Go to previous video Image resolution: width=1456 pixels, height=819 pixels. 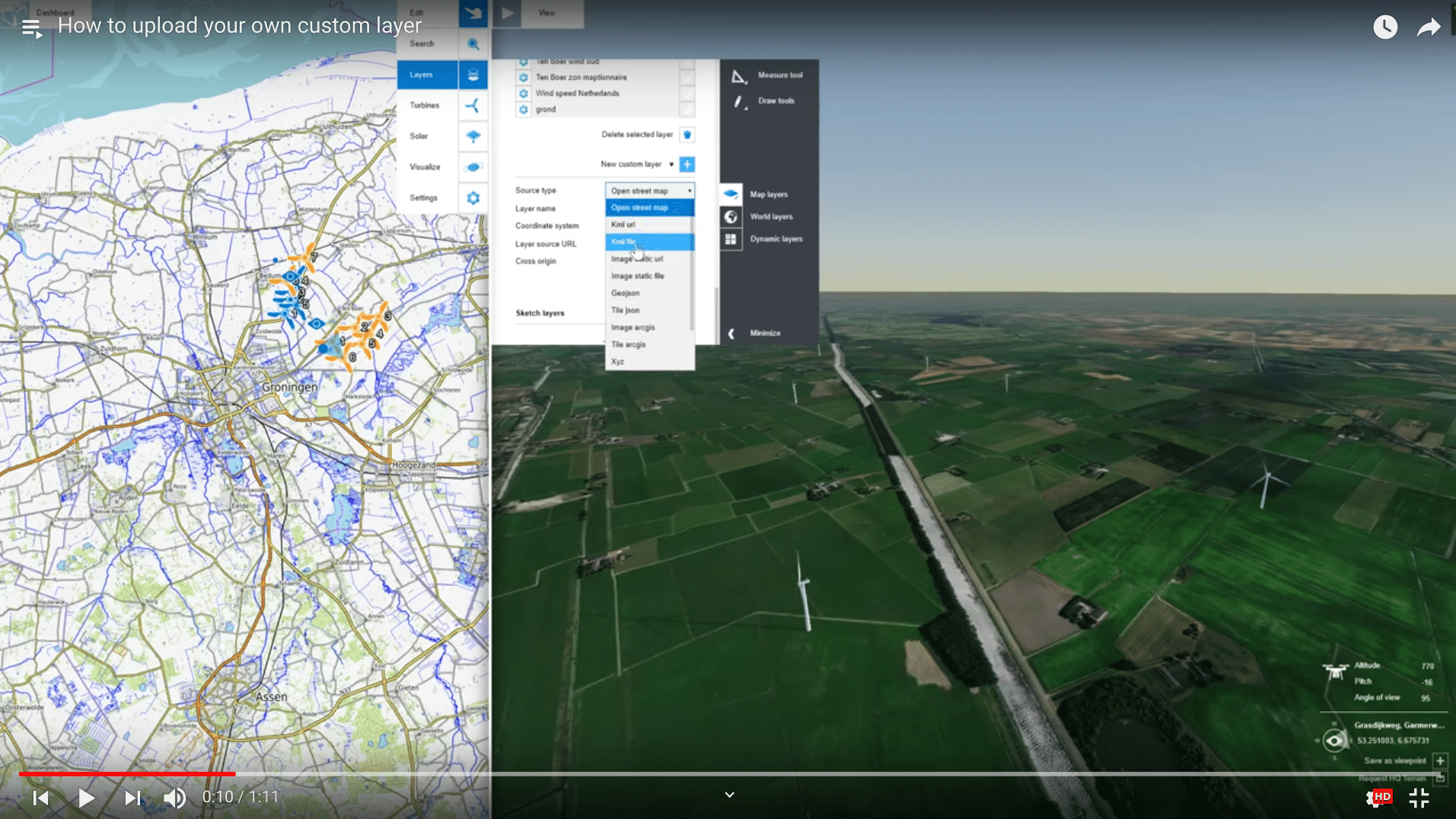pos(41,798)
